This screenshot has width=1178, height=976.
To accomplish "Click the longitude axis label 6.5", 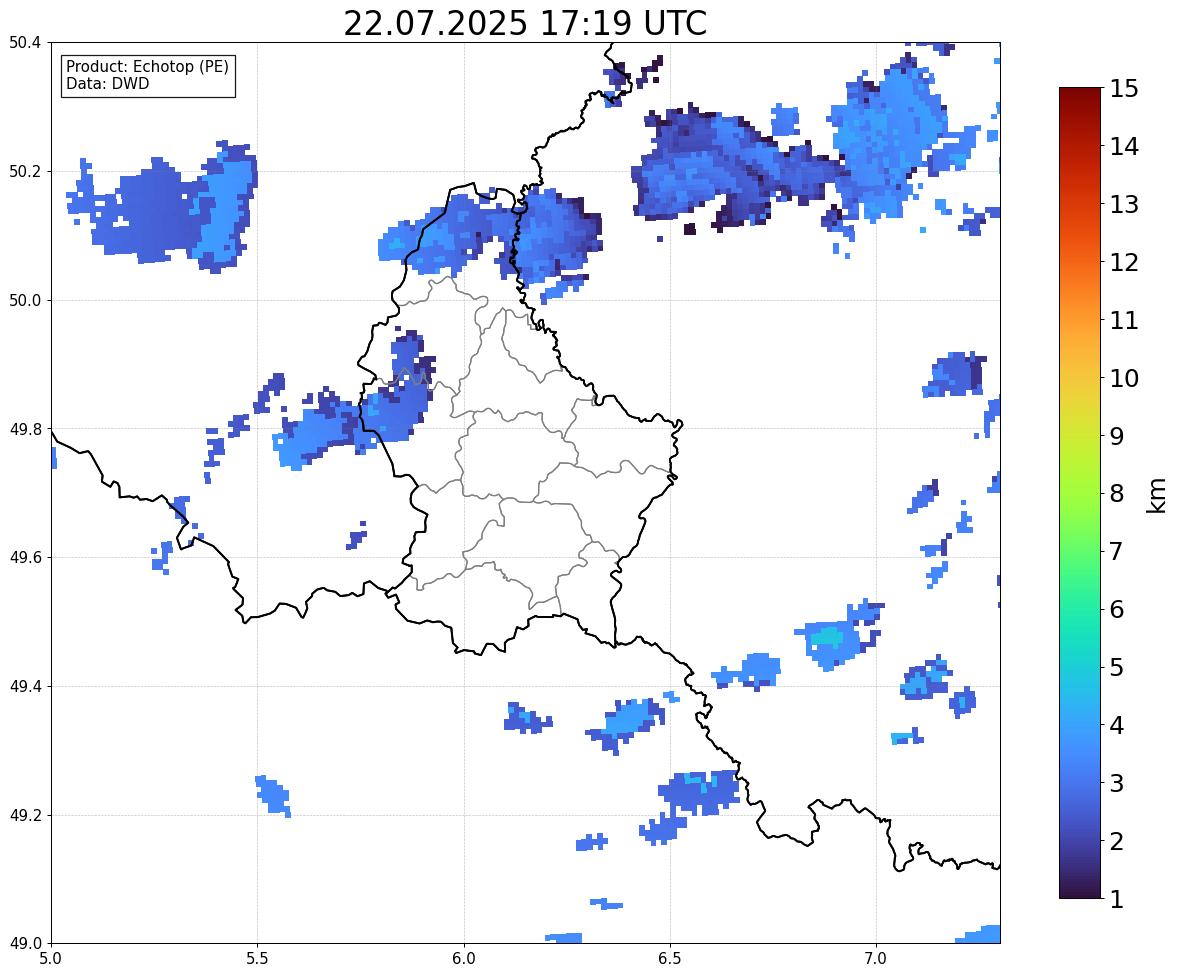I will [670, 959].
